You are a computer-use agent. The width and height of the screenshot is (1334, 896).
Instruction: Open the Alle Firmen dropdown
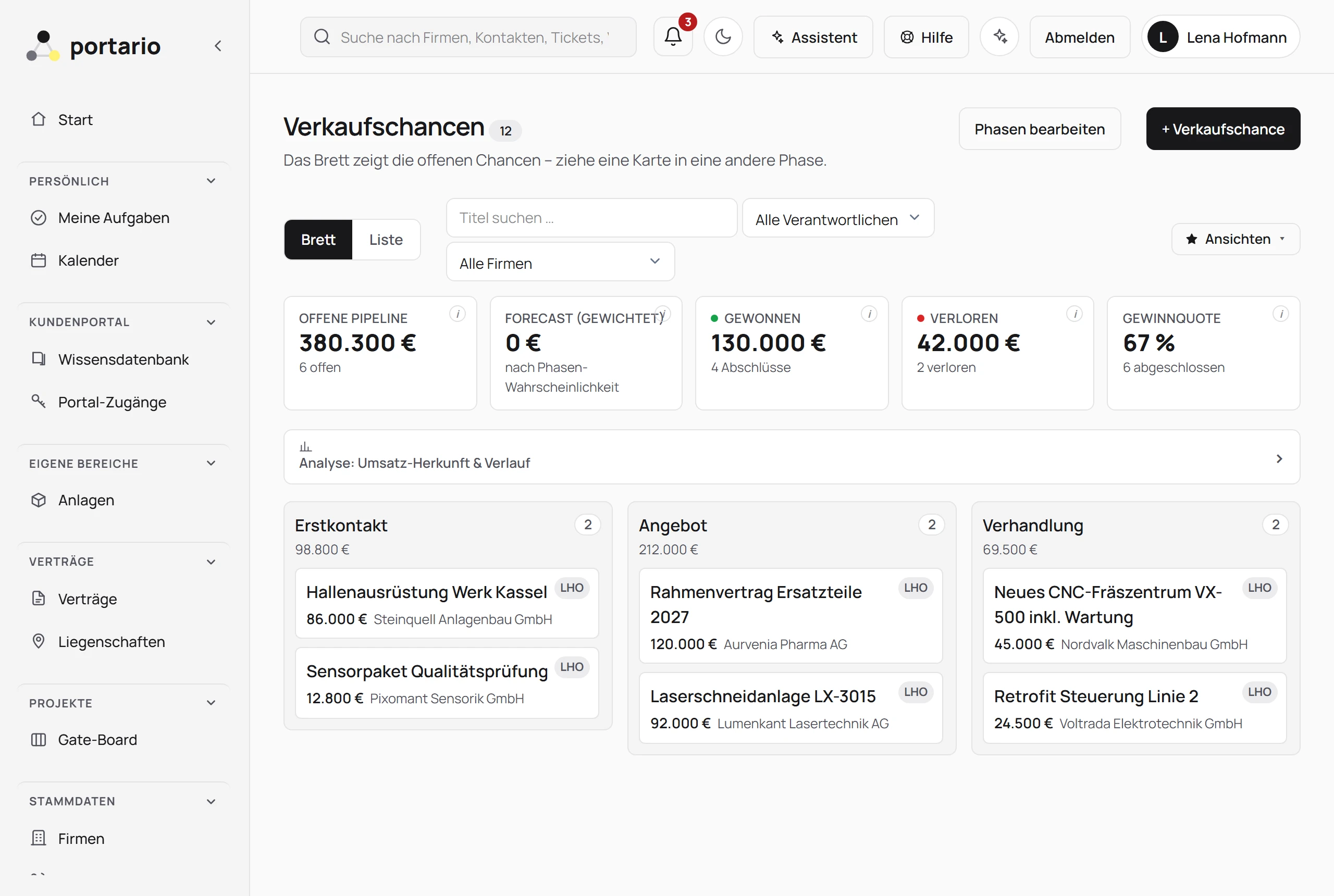(x=560, y=262)
